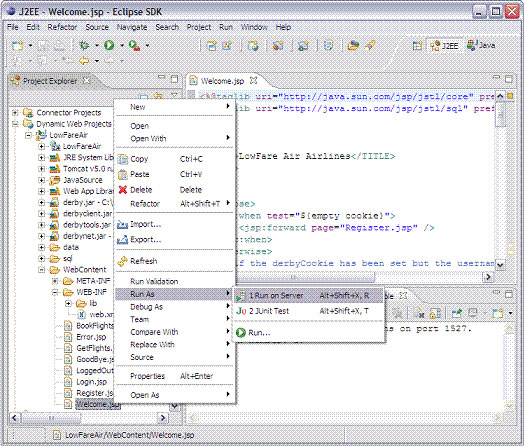Viewport: 524px width, 446px height.
Task: Maximize the editor area panel
Action: pos(509,79)
